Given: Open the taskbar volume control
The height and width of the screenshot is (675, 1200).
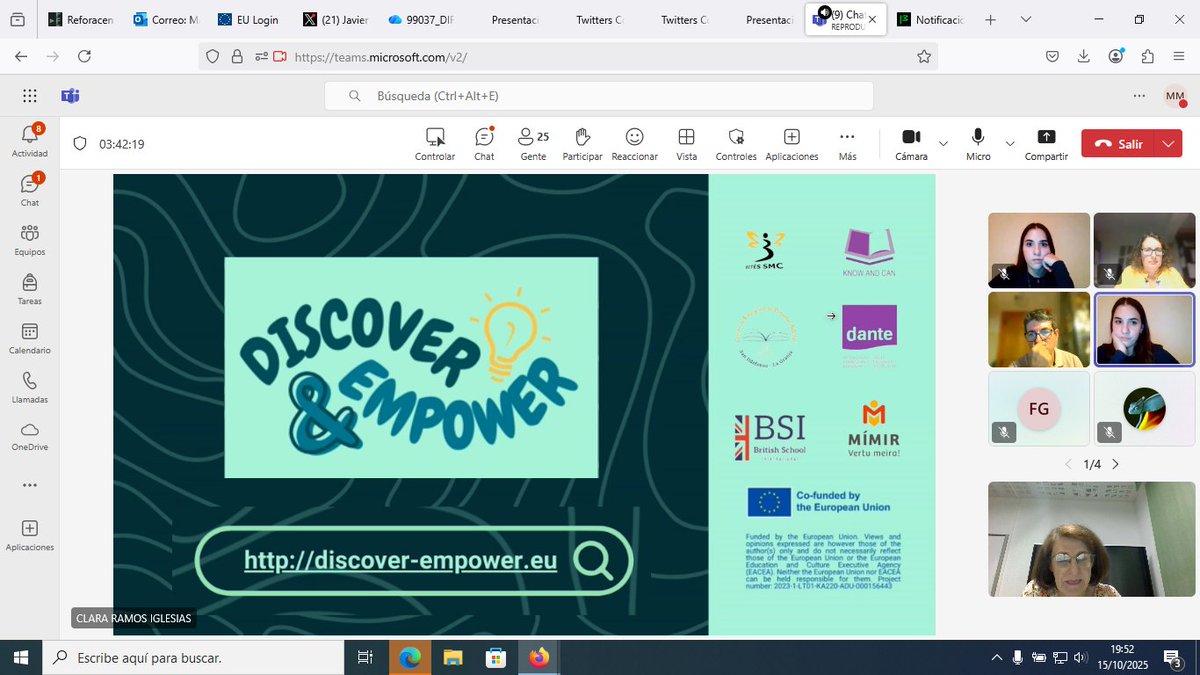Looking at the screenshot, I should point(1080,657).
